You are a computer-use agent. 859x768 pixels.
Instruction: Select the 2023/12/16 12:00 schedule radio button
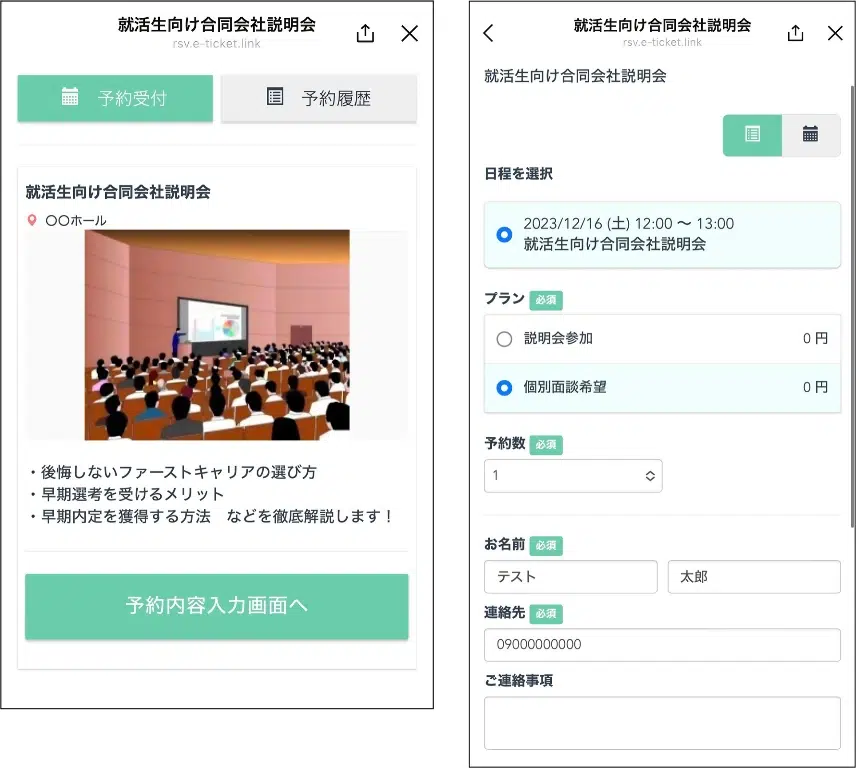[x=504, y=234]
